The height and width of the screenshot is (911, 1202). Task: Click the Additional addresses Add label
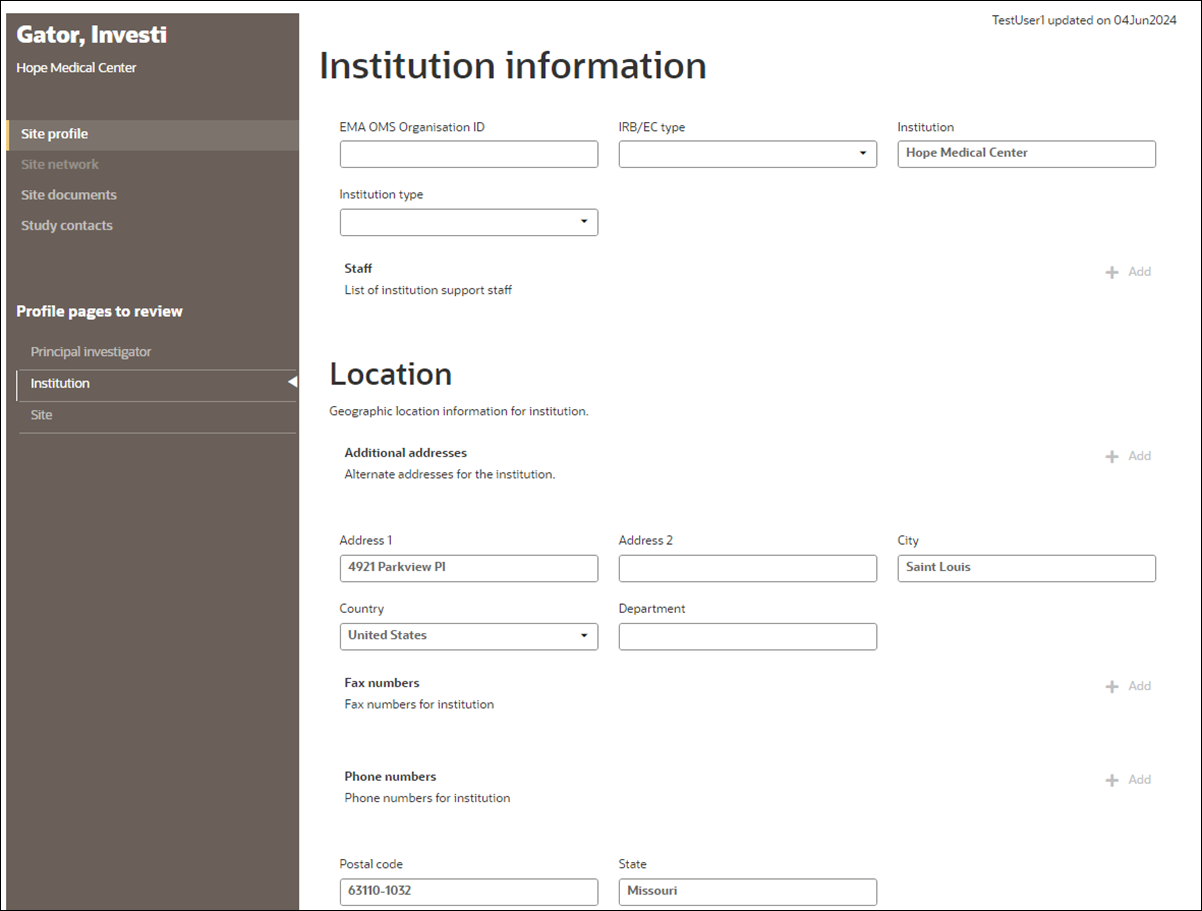(x=1140, y=456)
